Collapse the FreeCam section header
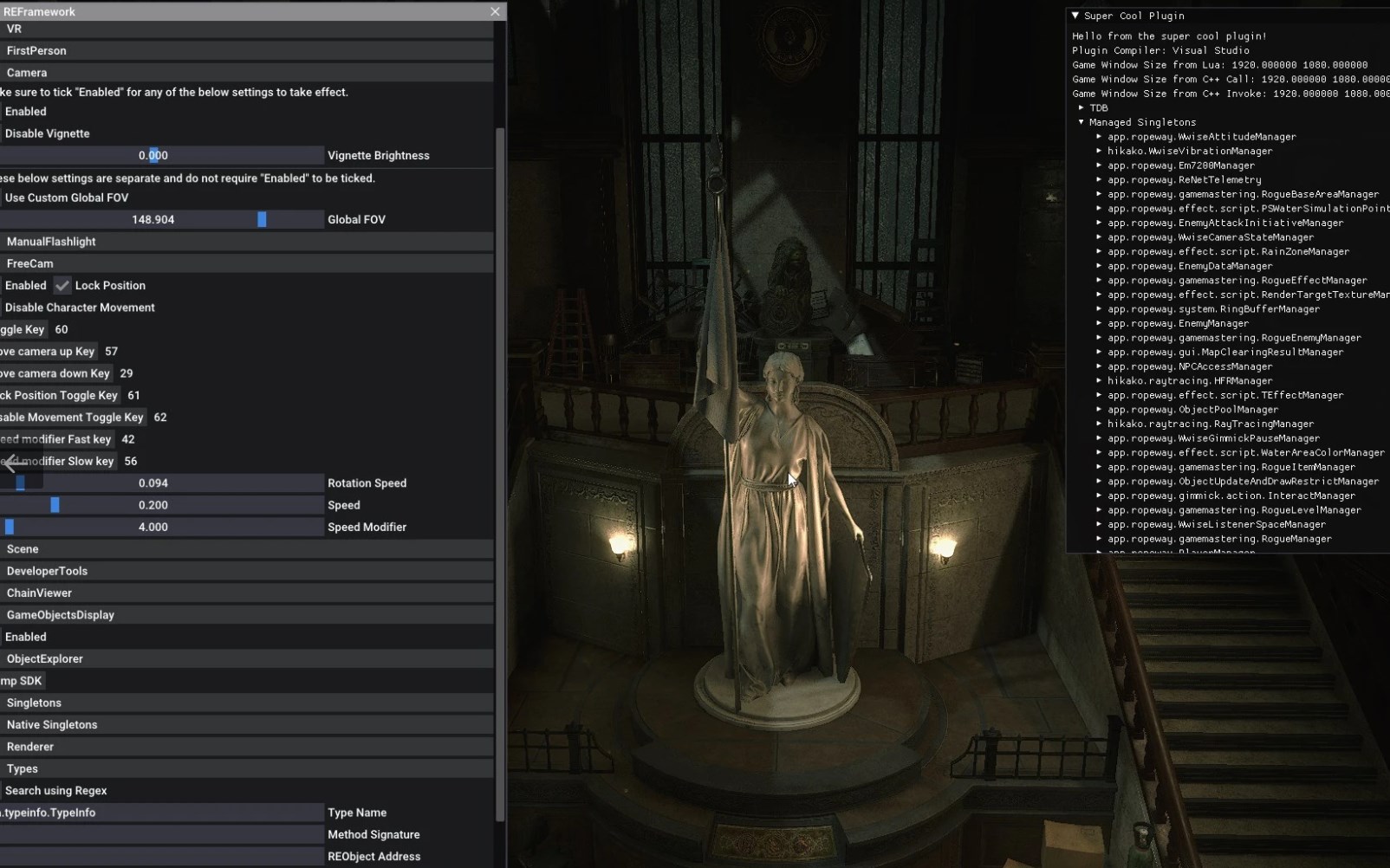1390x868 pixels. click(247, 263)
